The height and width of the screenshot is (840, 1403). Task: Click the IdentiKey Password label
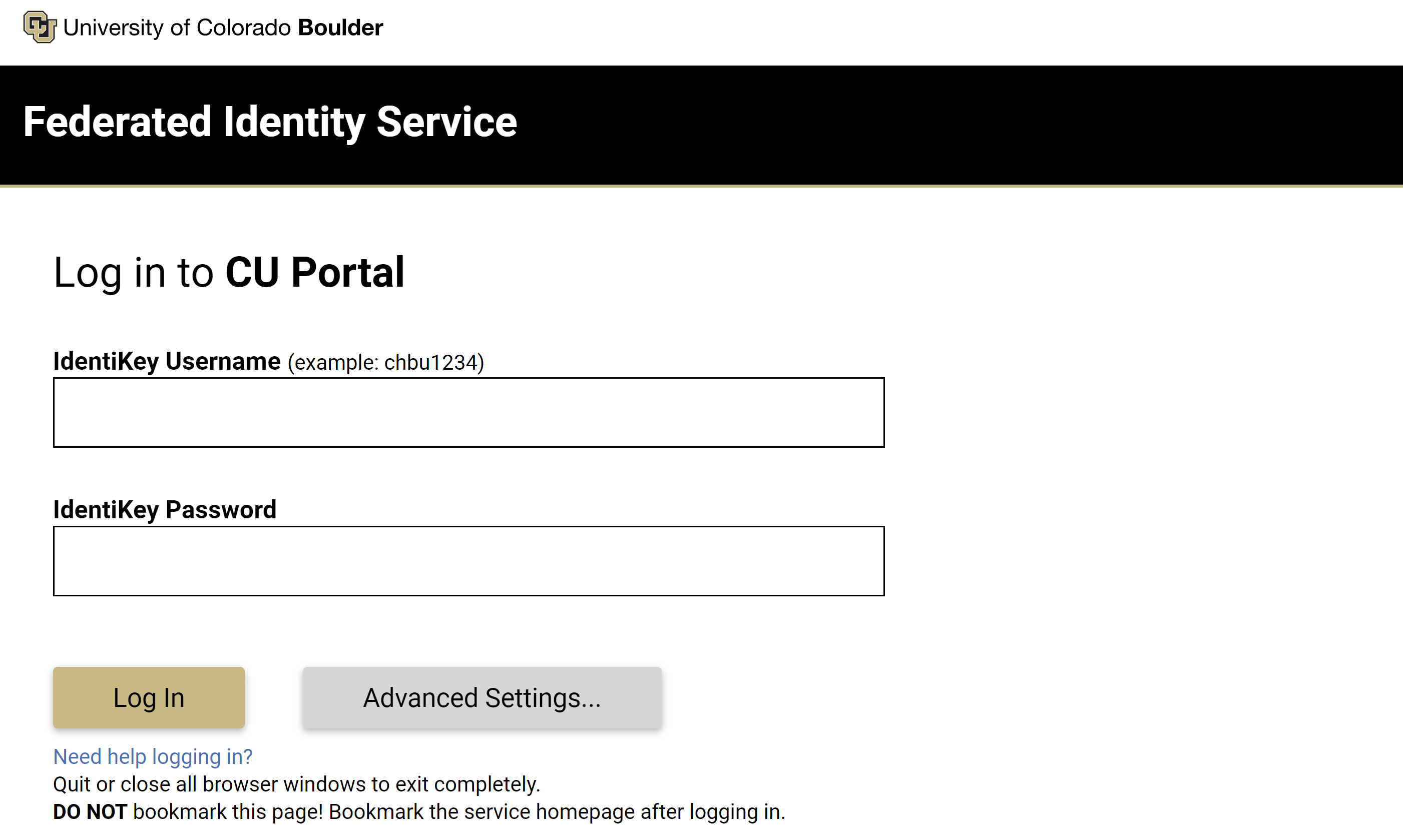(165, 509)
